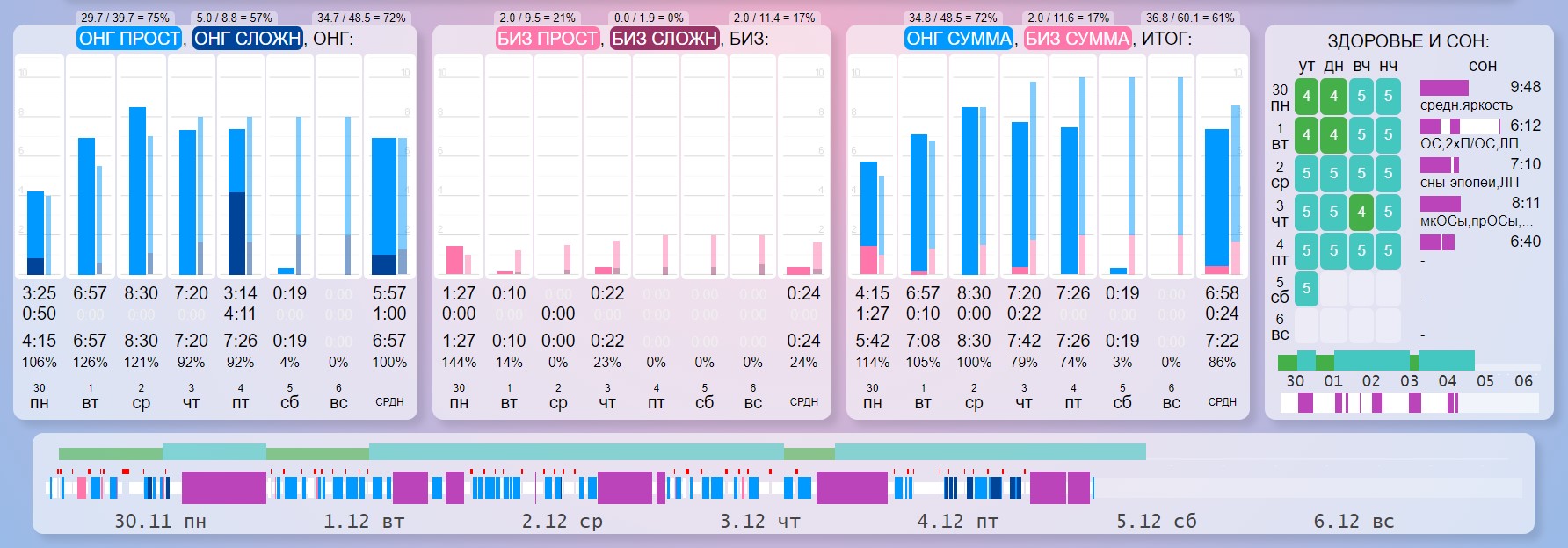
Task: Click the БИЗ СУММА badge
Action: point(1078,39)
